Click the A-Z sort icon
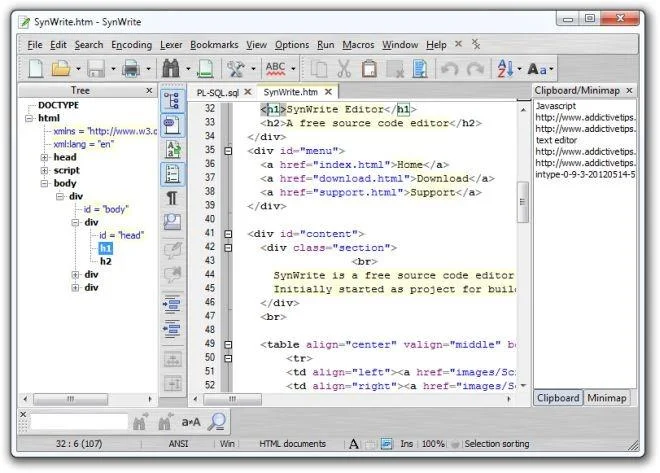Screen dimensions: 660x473 [x=505, y=68]
